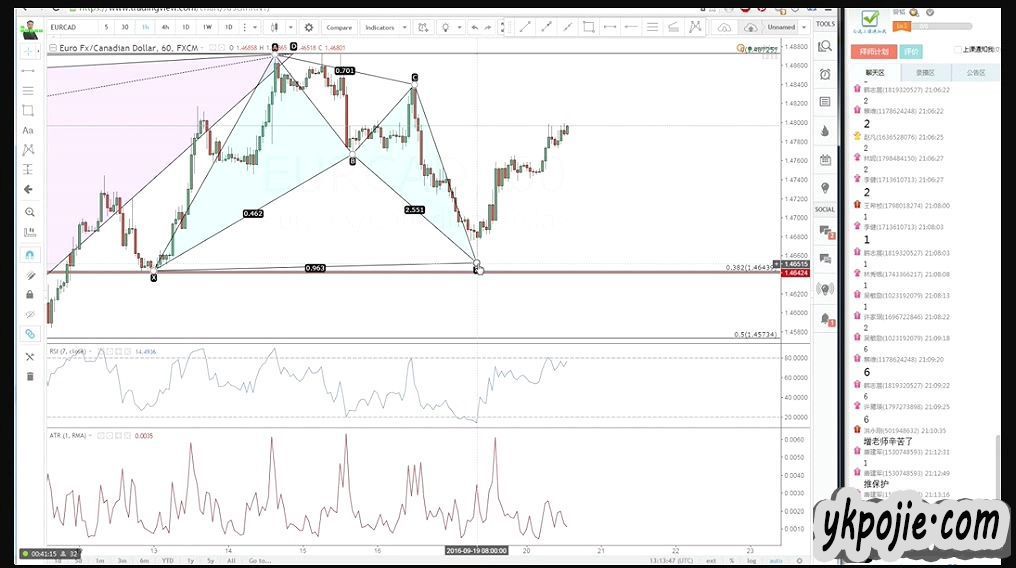1016x568 pixels.
Task: Click the orange 拜师计划 button
Action: click(874, 51)
